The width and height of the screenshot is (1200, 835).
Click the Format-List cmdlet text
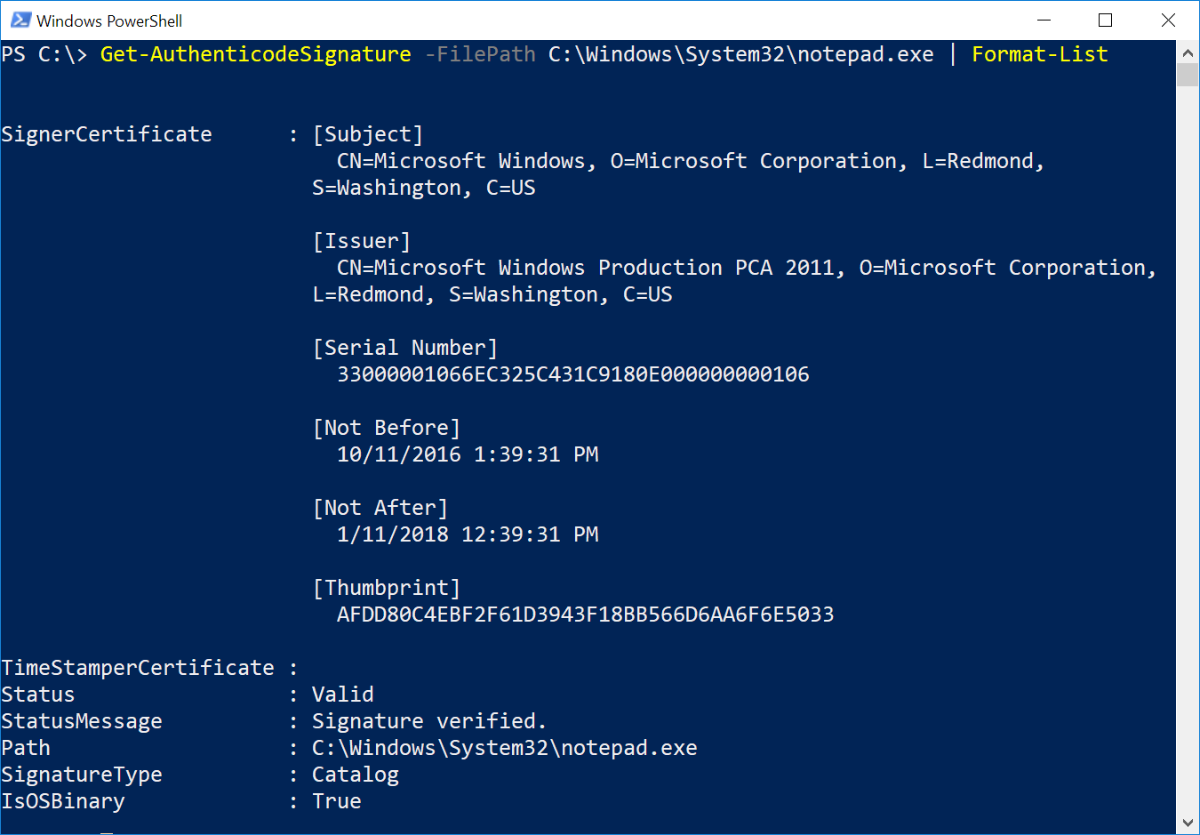[1040, 54]
